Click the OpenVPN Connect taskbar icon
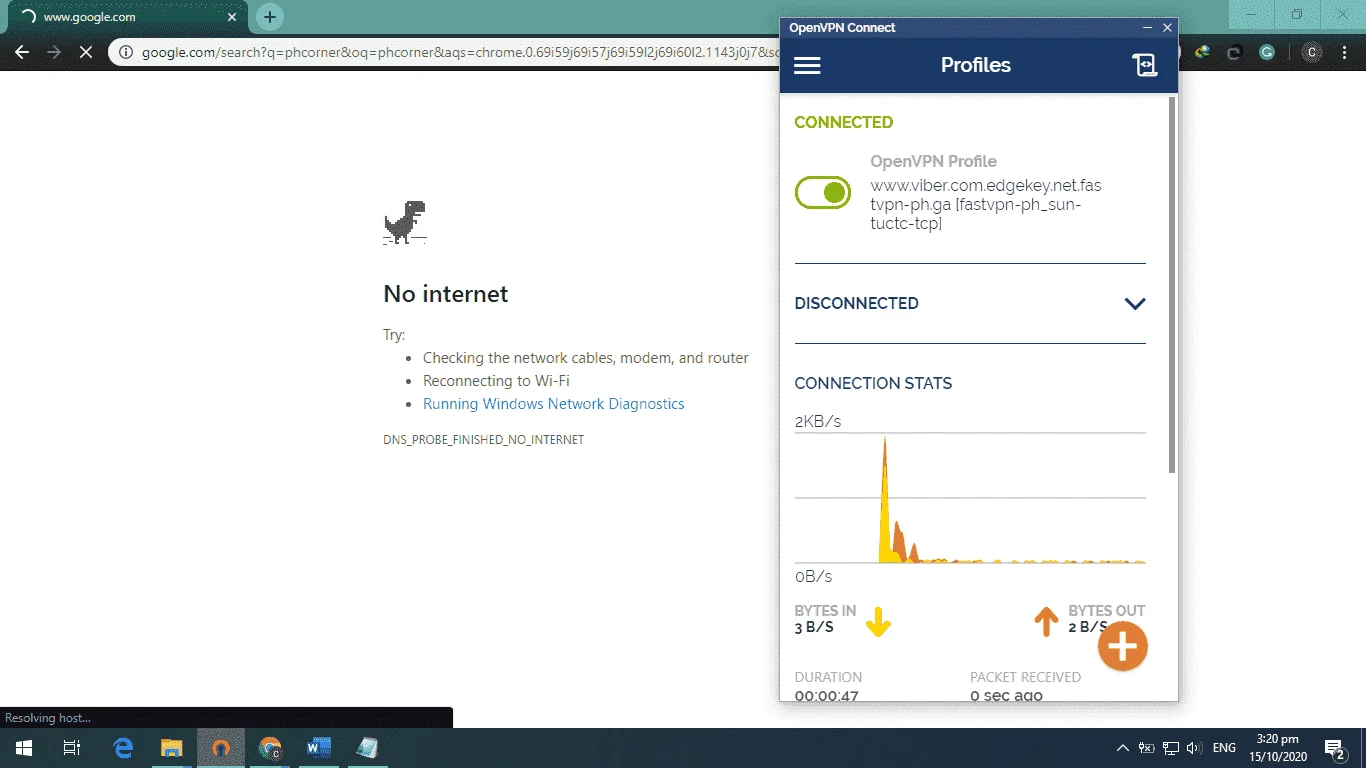Screen dimensions: 1366x768 coord(221,748)
